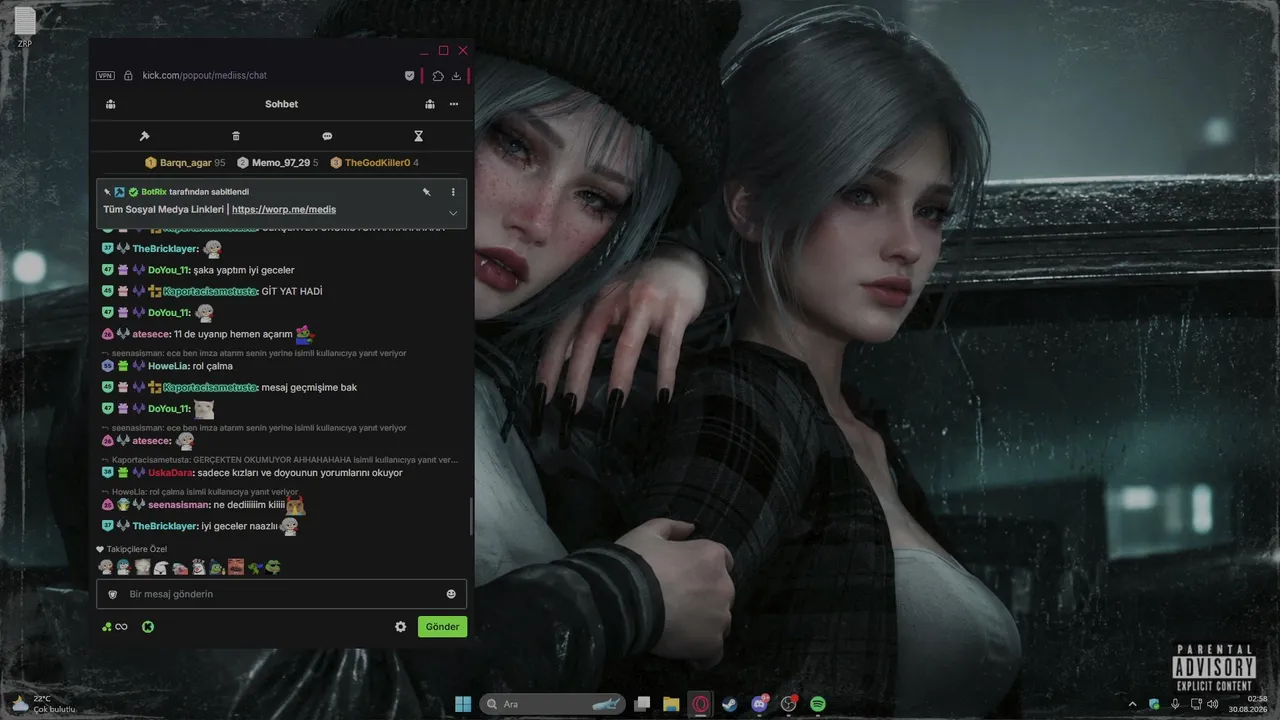1280x720 pixels.
Task: Open the Windows Start menu
Action: pos(463,704)
